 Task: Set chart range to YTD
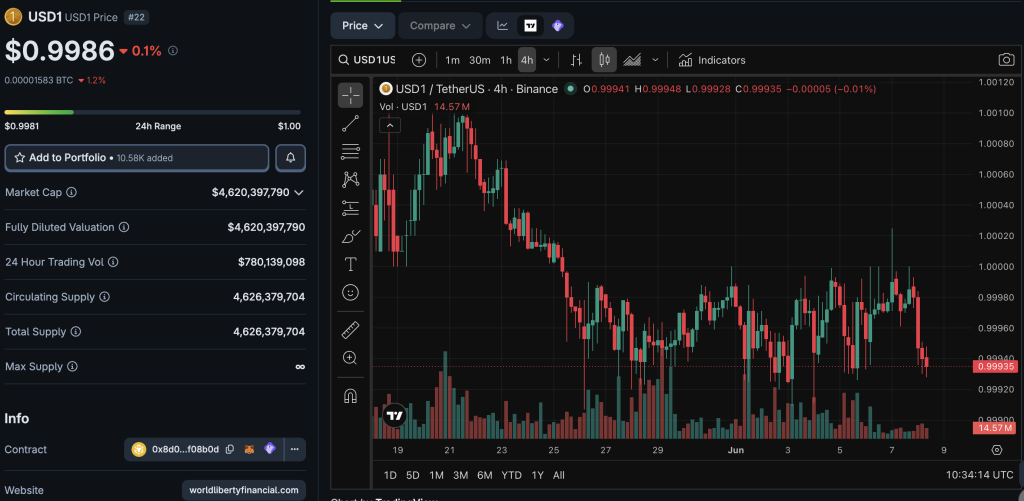(511, 475)
